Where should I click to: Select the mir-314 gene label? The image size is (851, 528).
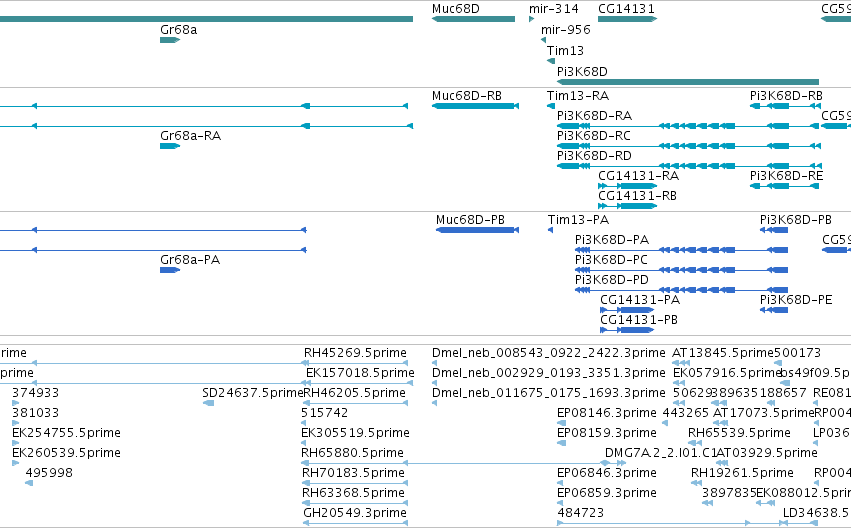pyautogui.click(x=554, y=9)
